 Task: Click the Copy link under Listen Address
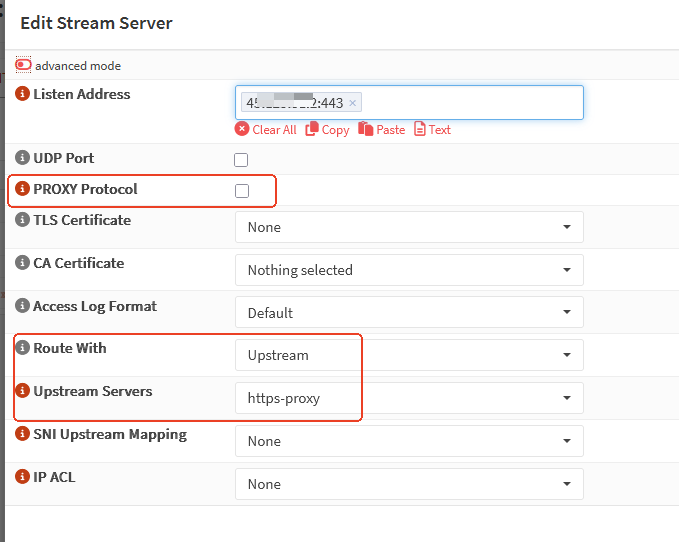[x=327, y=129]
